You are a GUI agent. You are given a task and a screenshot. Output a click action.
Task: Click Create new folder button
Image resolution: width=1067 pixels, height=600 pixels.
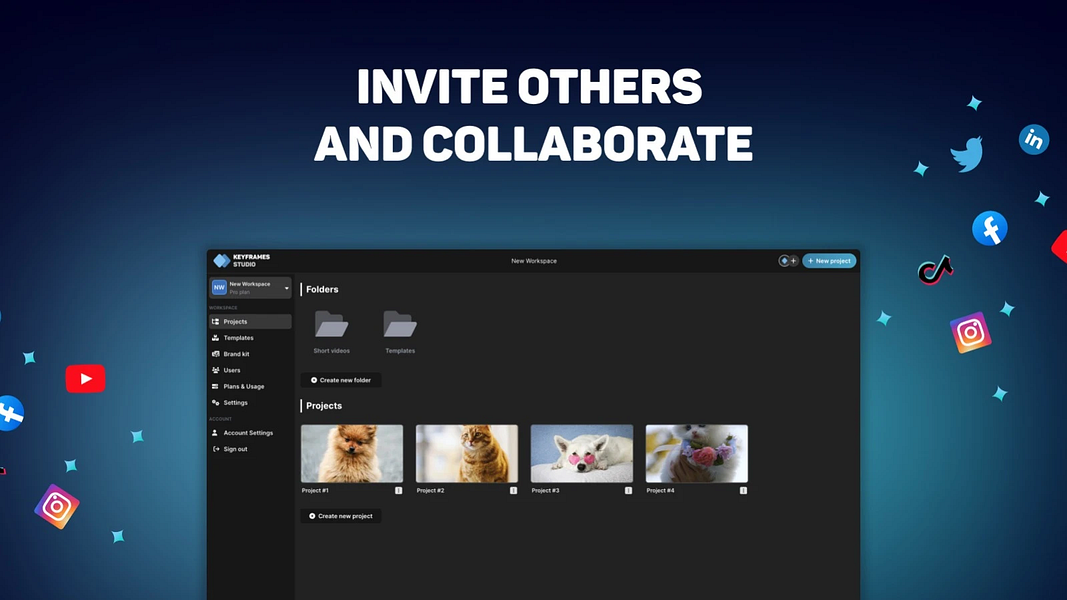click(x=341, y=380)
